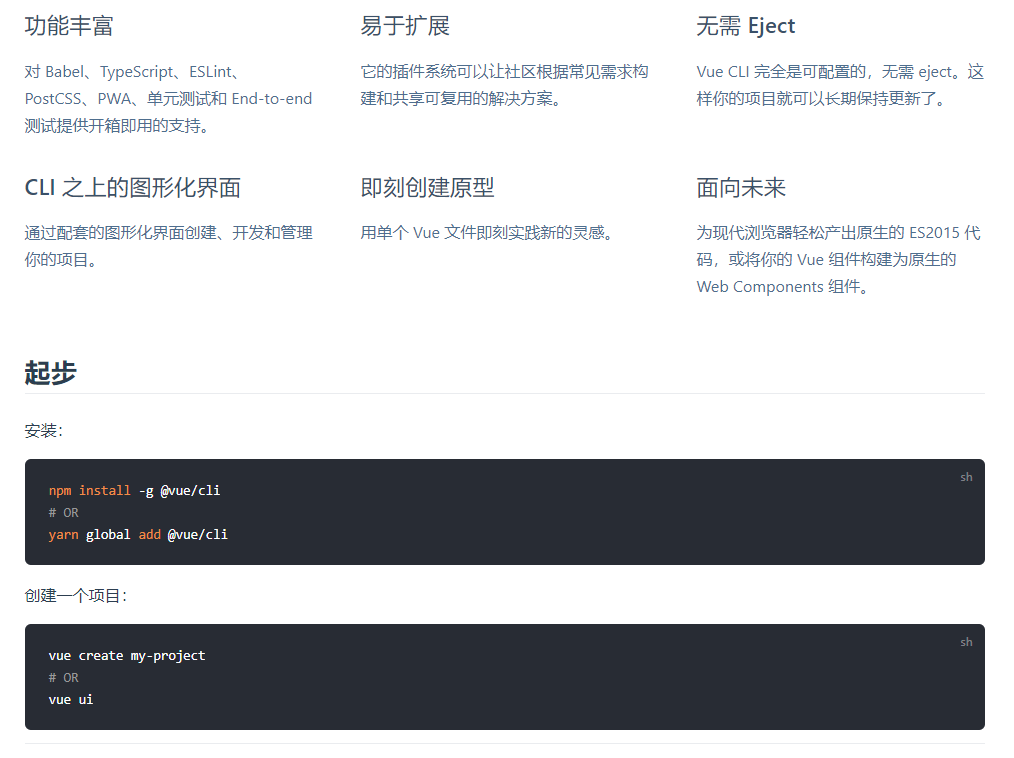Click the paragraph starting Vue CLI 完全是可配置的
1014x758 pixels.
(x=840, y=85)
